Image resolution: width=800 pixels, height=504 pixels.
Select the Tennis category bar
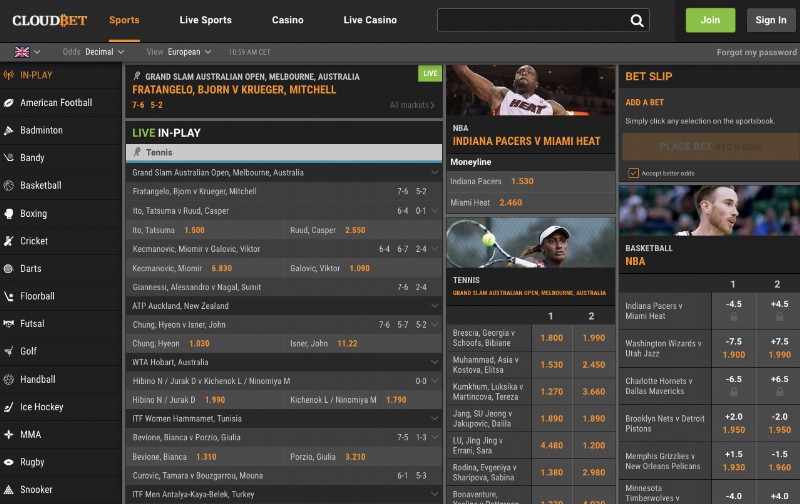tap(284, 153)
